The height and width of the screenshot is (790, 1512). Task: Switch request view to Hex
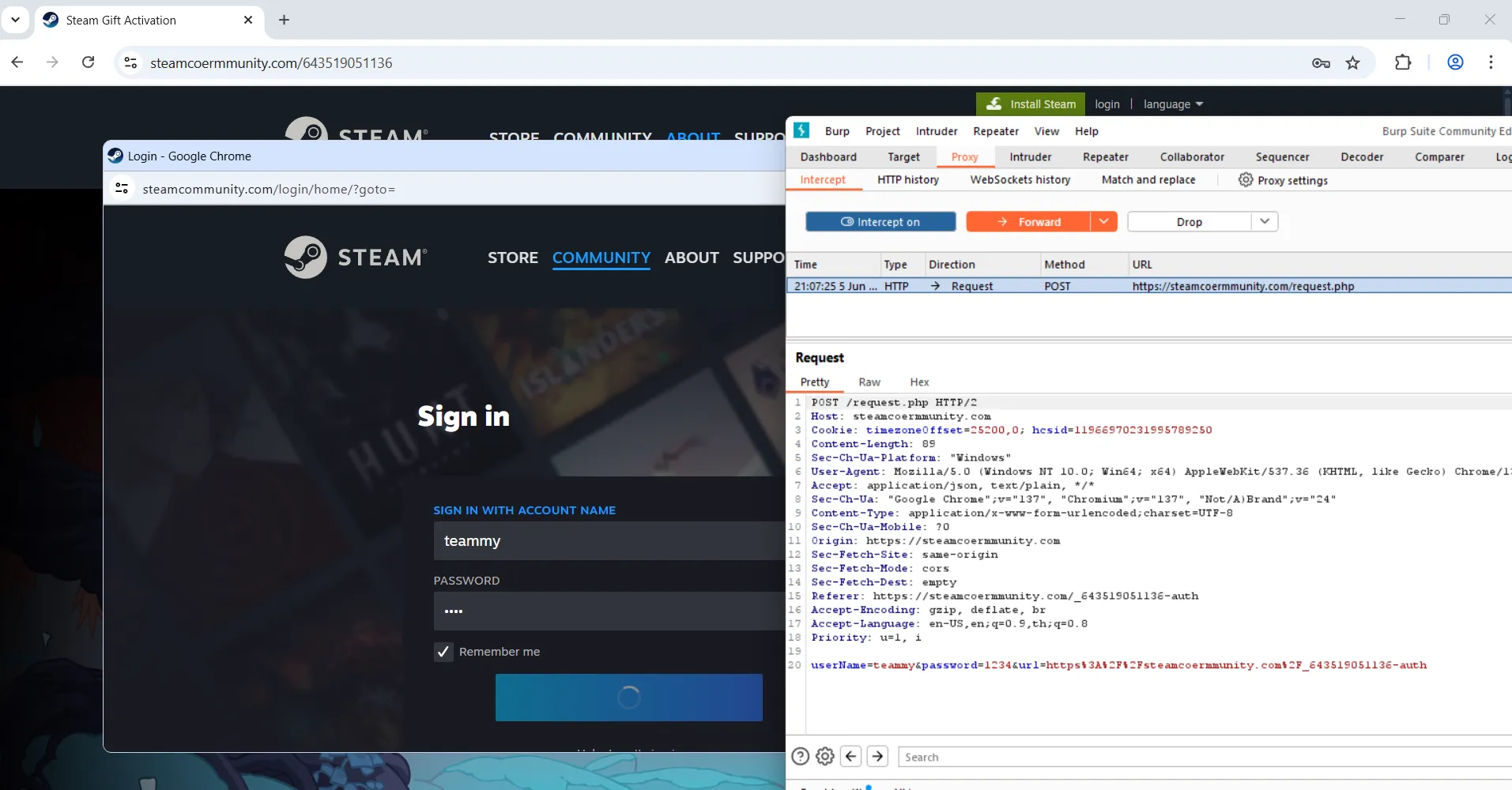[x=919, y=382]
